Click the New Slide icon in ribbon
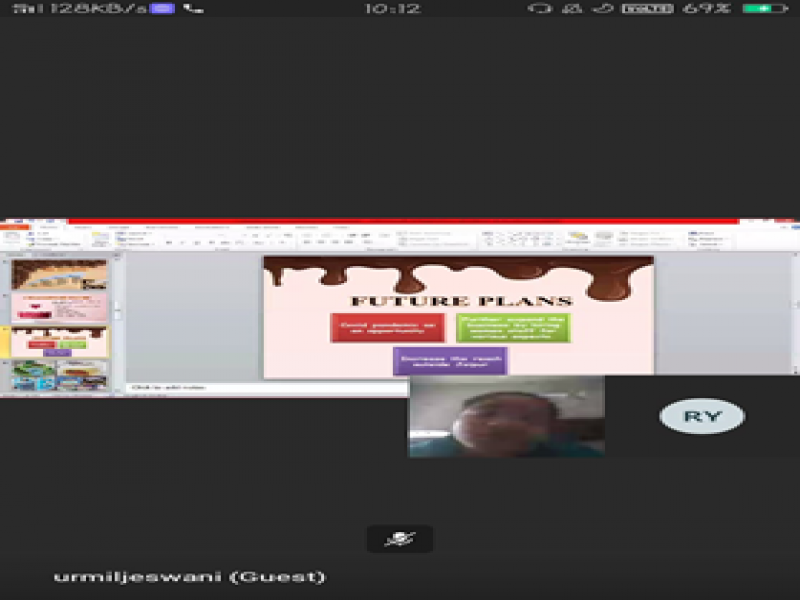 [100, 240]
